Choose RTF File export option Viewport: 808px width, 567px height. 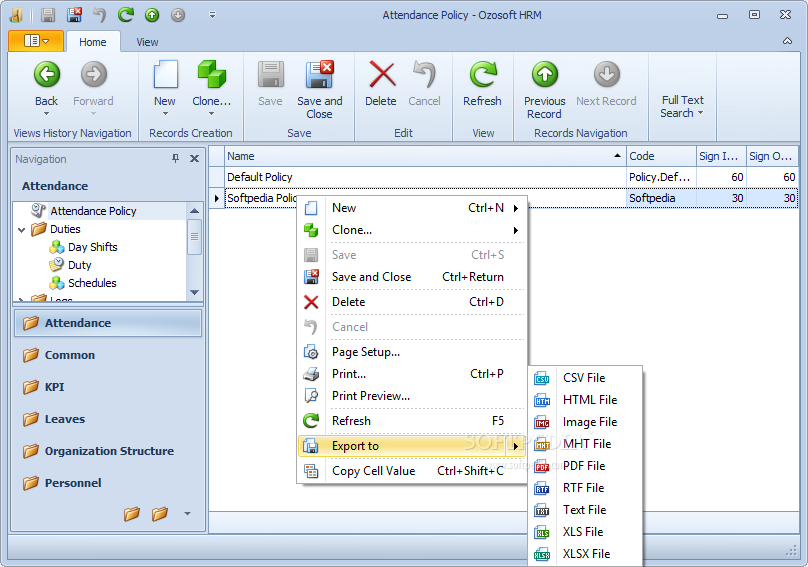(x=585, y=488)
